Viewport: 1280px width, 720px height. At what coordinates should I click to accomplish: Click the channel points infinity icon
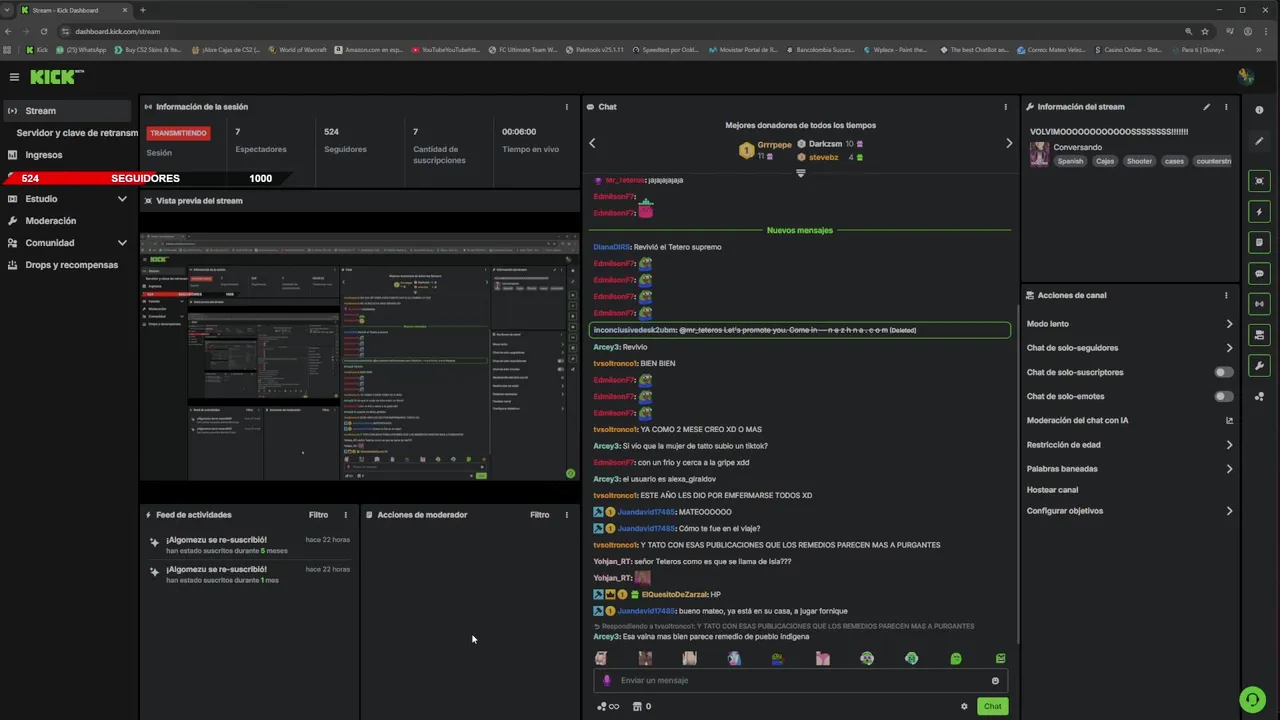pos(608,706)
